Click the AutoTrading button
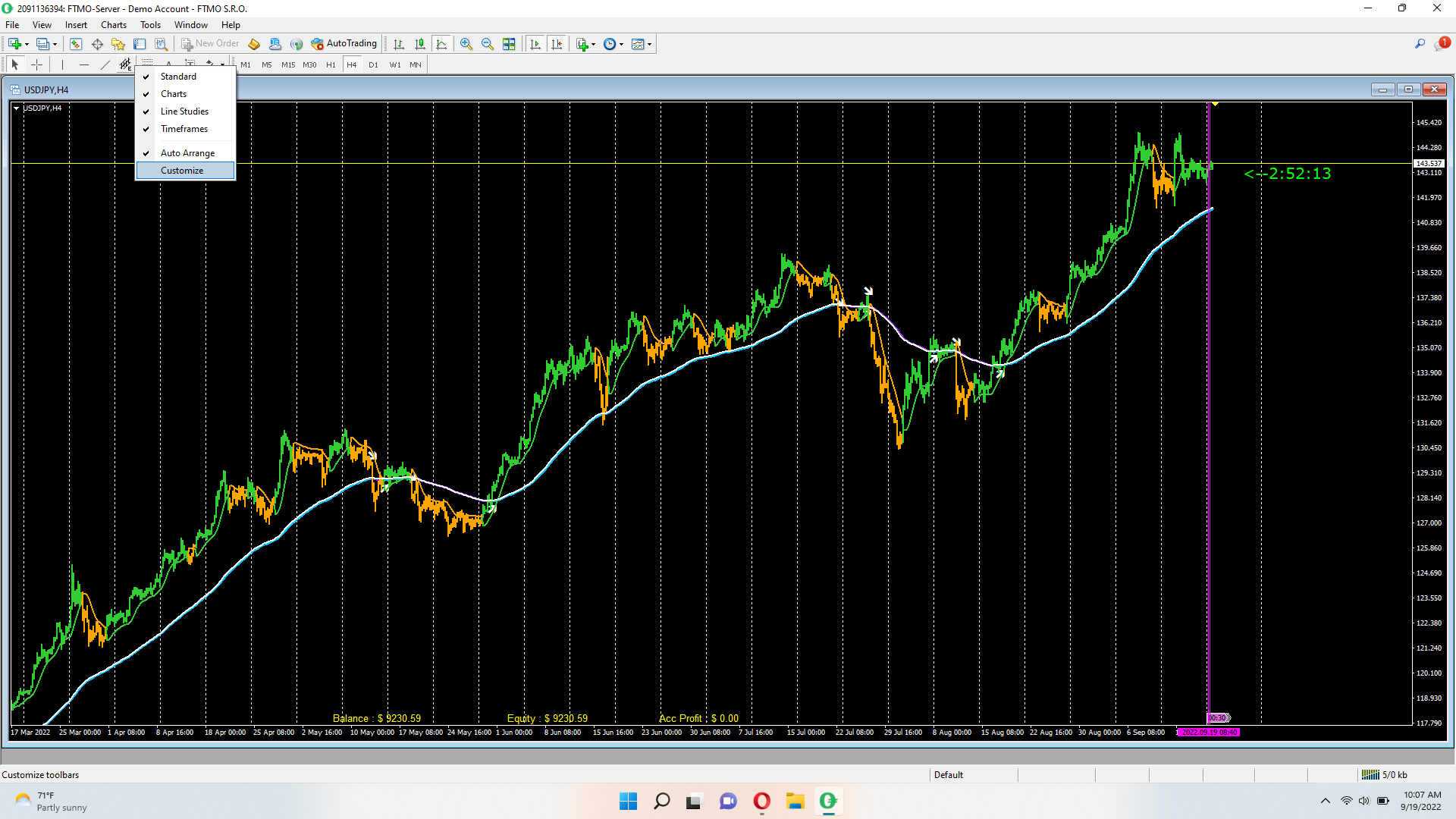This screenshot has height=819, width=1456. tap(344, 44)
